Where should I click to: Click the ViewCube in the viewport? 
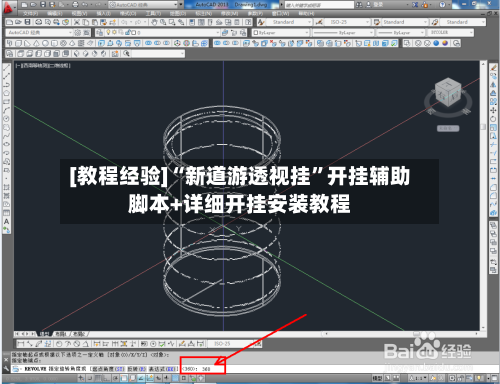coord(448,92)
